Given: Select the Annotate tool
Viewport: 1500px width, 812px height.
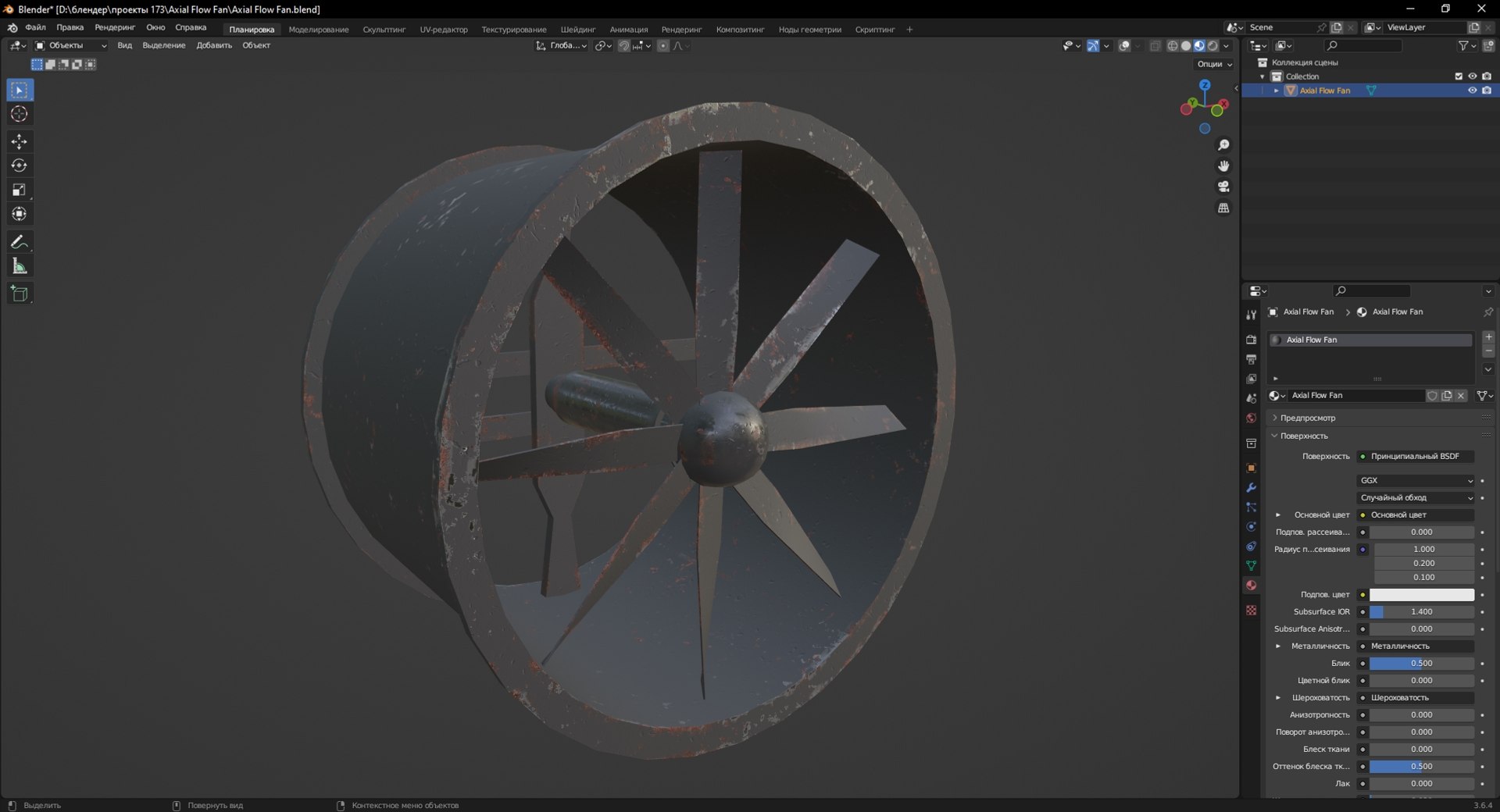Looking at the screenshot, I should coord(20,242).
